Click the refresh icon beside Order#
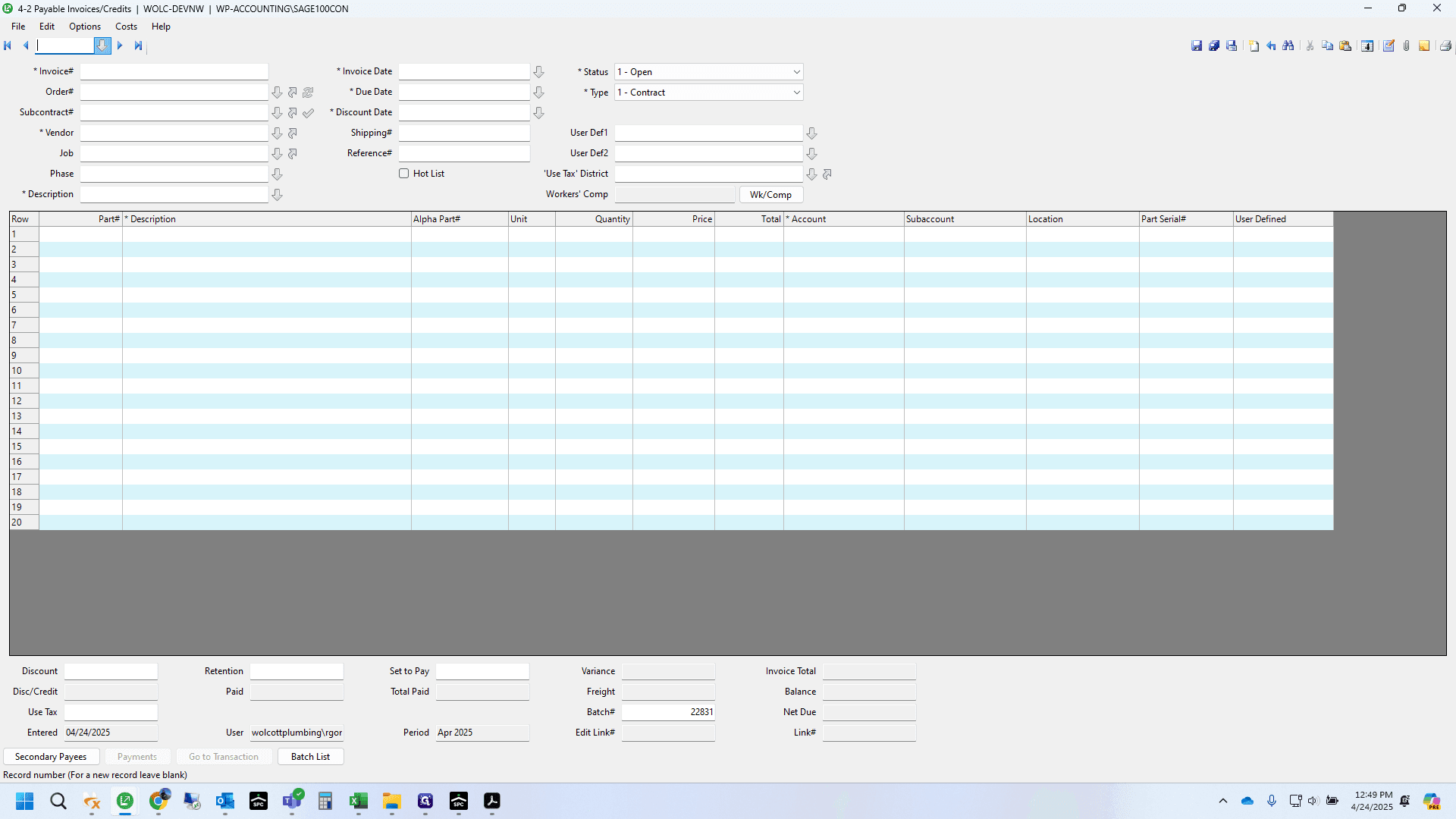The image size is (1456, 819). tap(308, 93)
